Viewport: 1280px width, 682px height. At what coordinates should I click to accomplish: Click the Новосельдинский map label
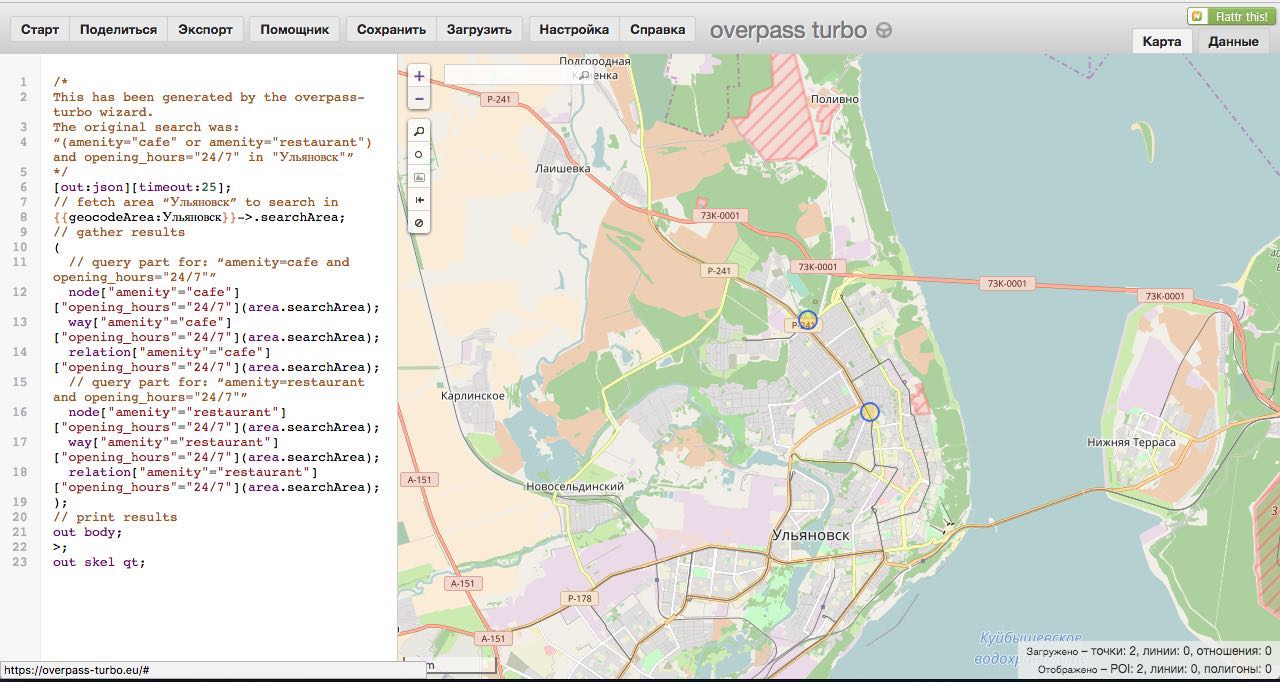(x=575, y=487)
